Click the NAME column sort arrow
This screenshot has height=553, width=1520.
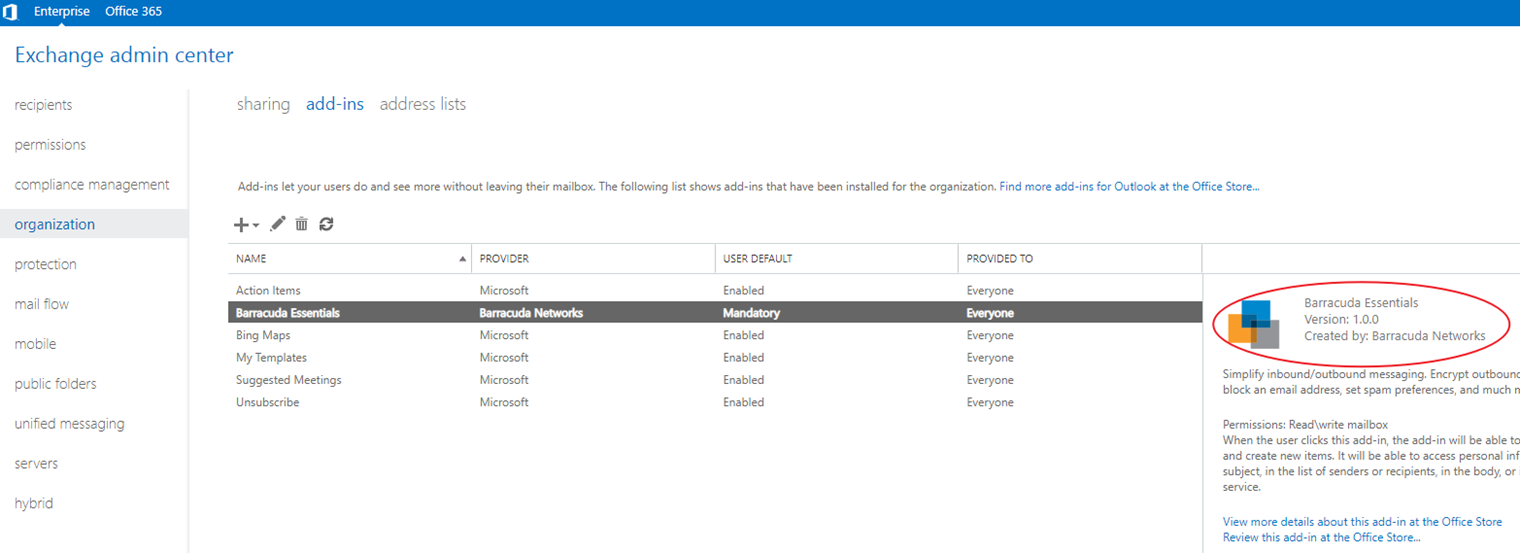tap(462, 259)
